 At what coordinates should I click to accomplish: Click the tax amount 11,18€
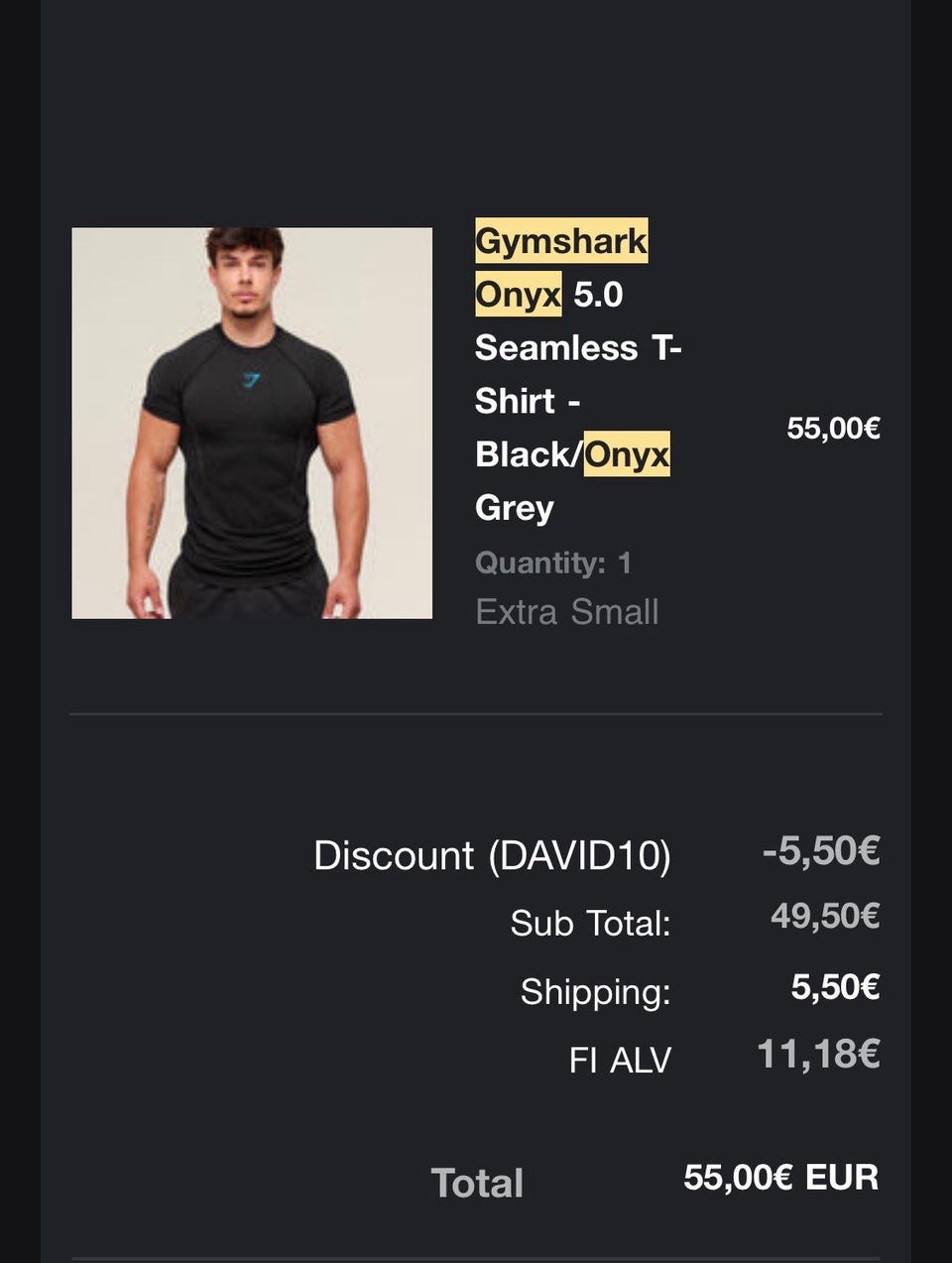817,1054
